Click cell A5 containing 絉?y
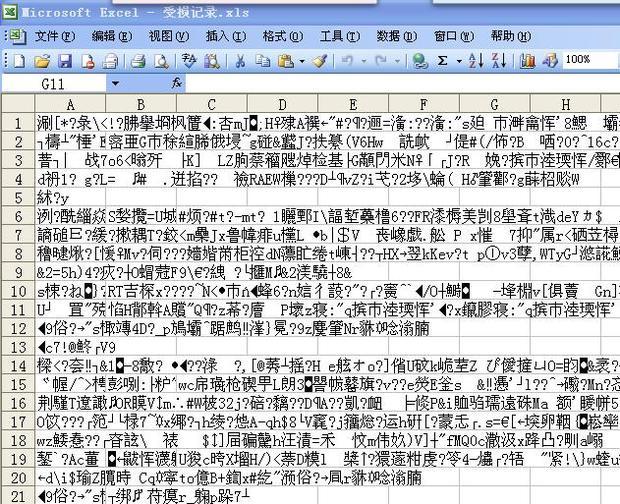This screenshot has width=620, height=504. pyautogui.click(x=70, y=198)
